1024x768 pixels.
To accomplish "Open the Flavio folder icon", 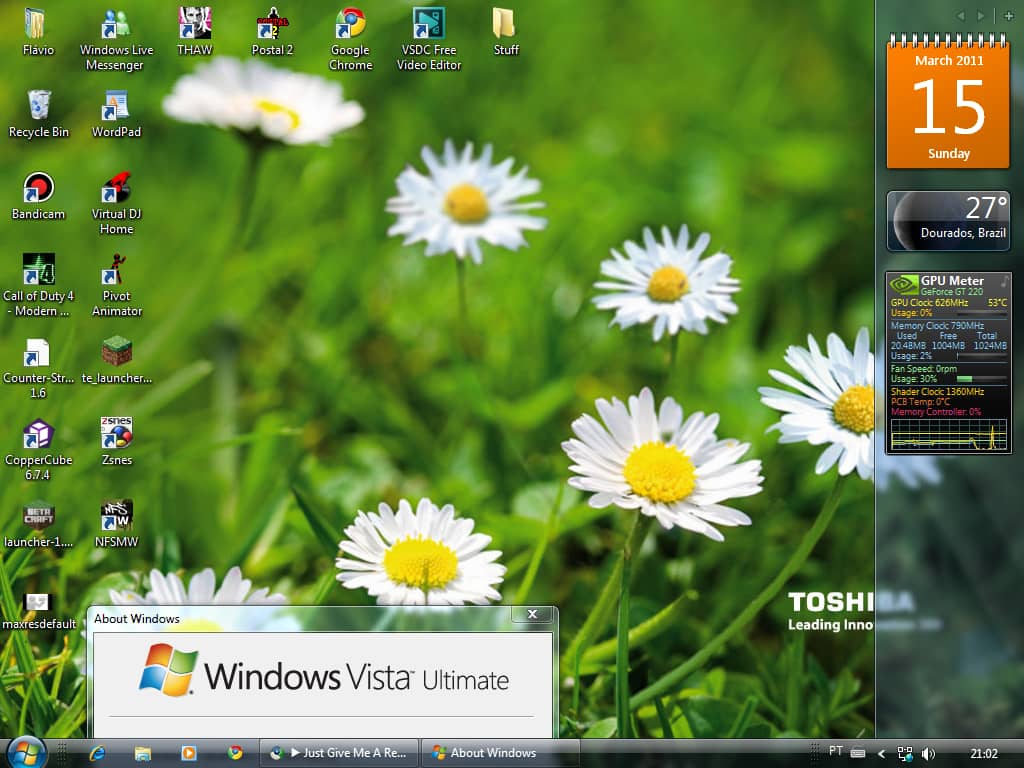I will click(x=38, y=31).
